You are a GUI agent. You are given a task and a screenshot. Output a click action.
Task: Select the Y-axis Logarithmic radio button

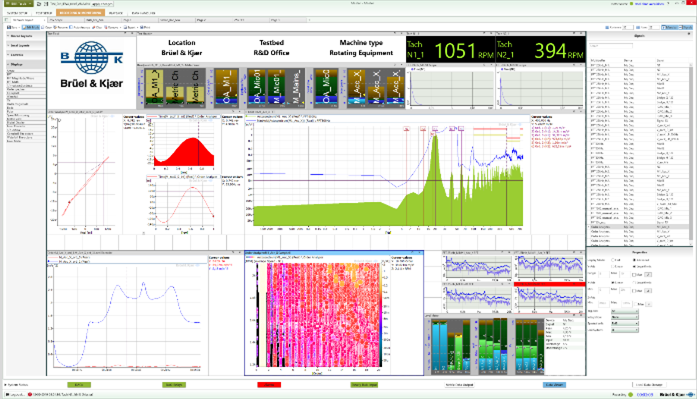(x=634, y=283)
